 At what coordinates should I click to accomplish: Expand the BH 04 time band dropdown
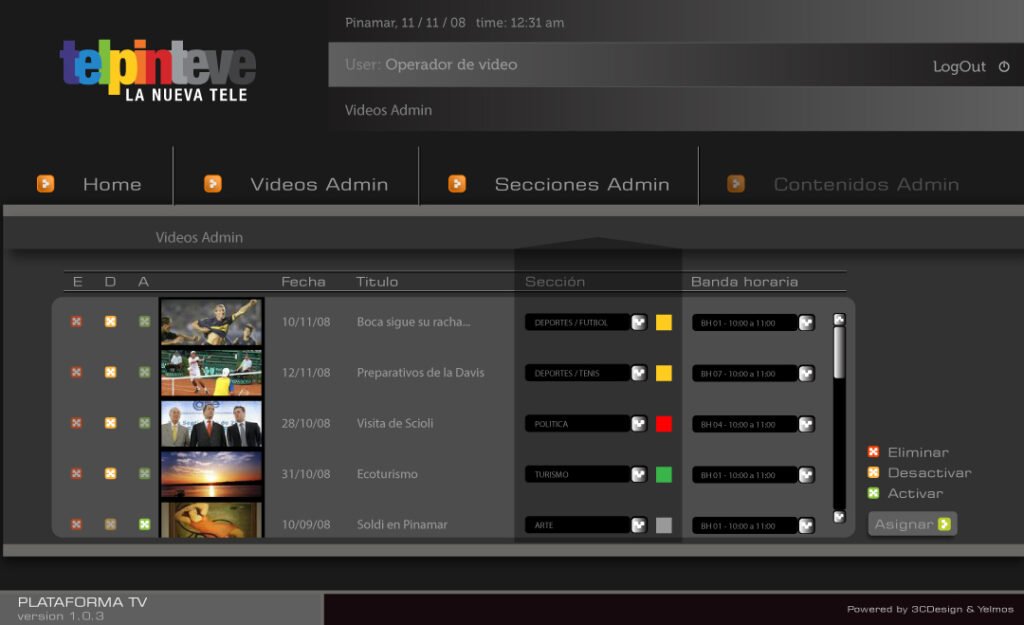[x=807, y=425]
